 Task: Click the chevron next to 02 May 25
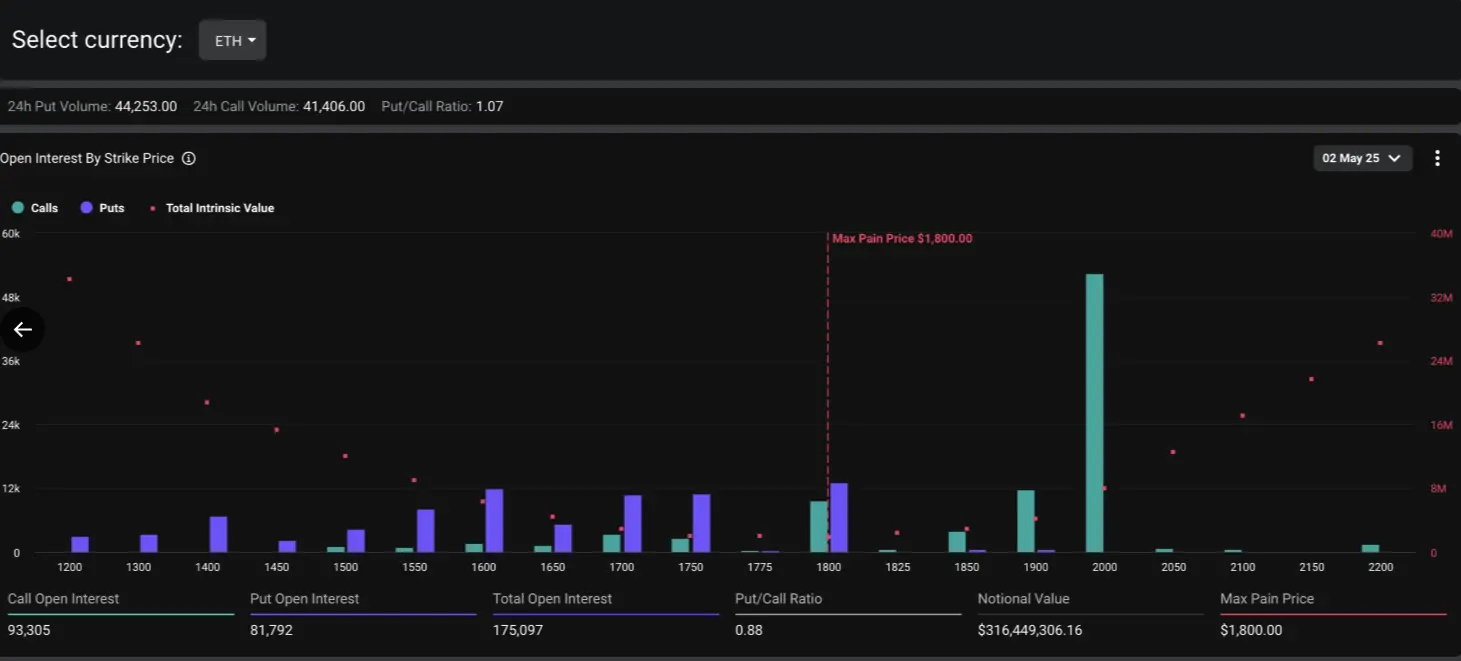[1394, 158]
